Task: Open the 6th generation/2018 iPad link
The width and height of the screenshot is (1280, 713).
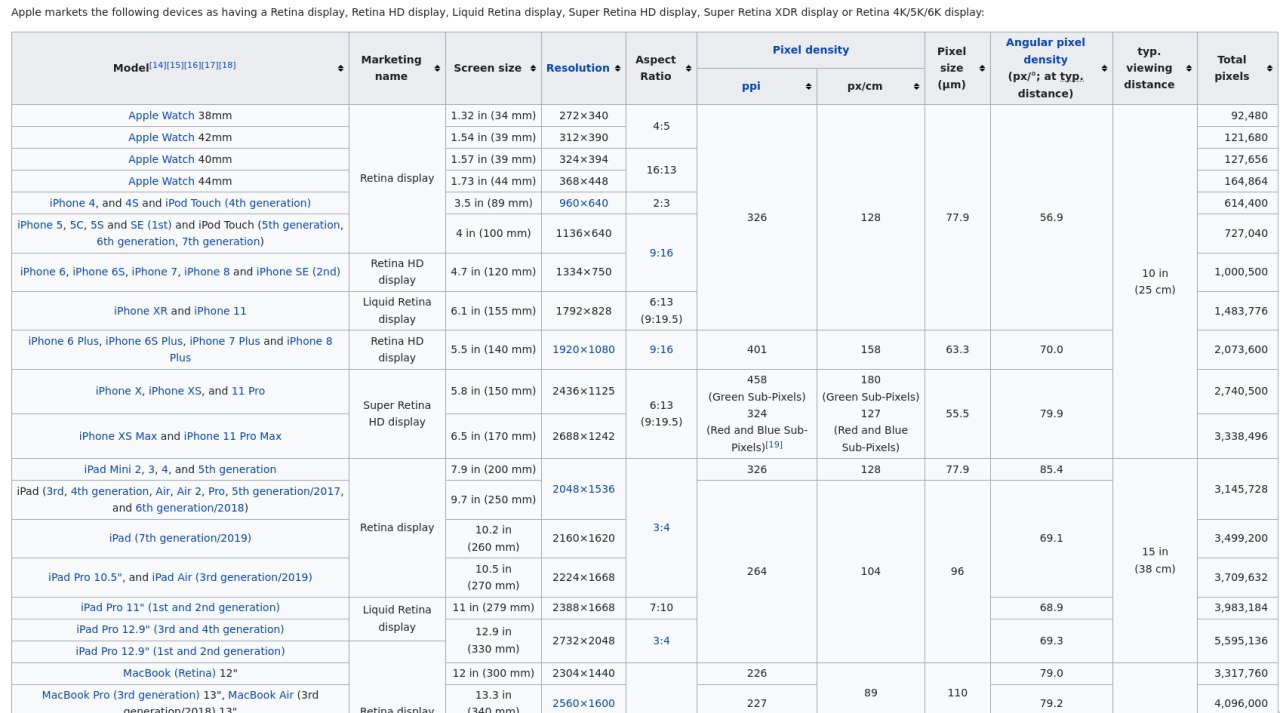Action: point(190,508)
